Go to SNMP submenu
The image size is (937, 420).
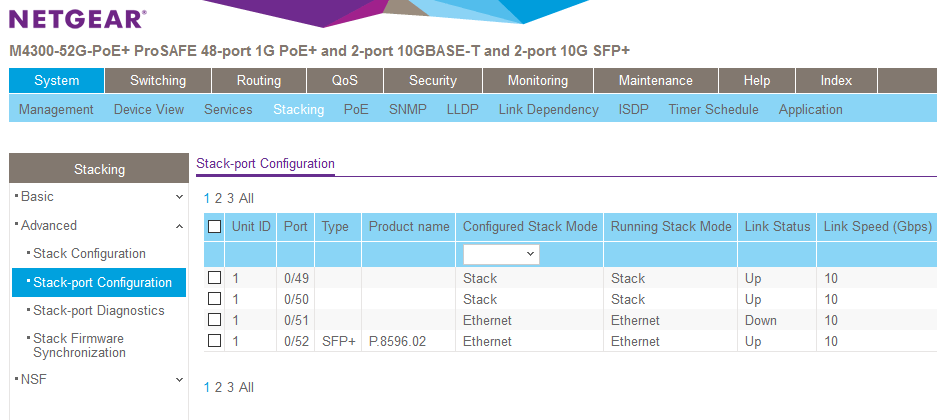click(x=408, y=109)
